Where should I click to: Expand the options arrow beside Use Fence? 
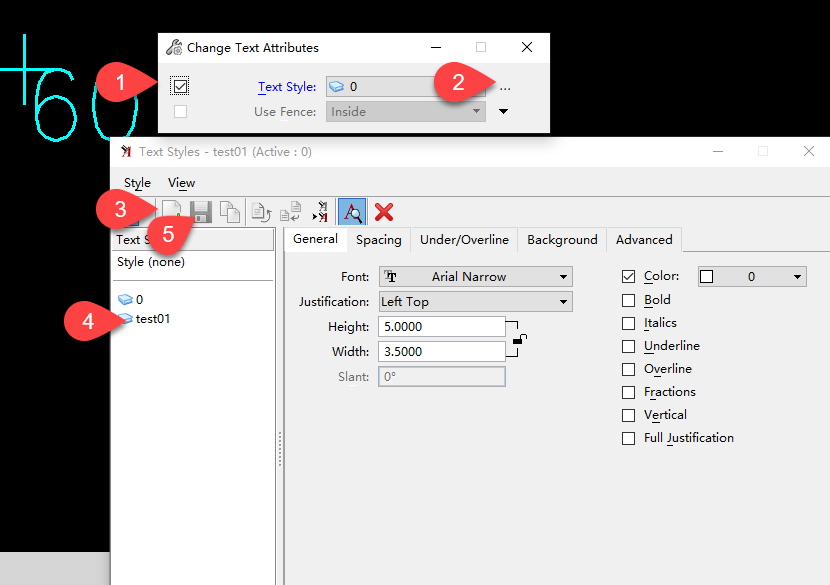(503, 111)
